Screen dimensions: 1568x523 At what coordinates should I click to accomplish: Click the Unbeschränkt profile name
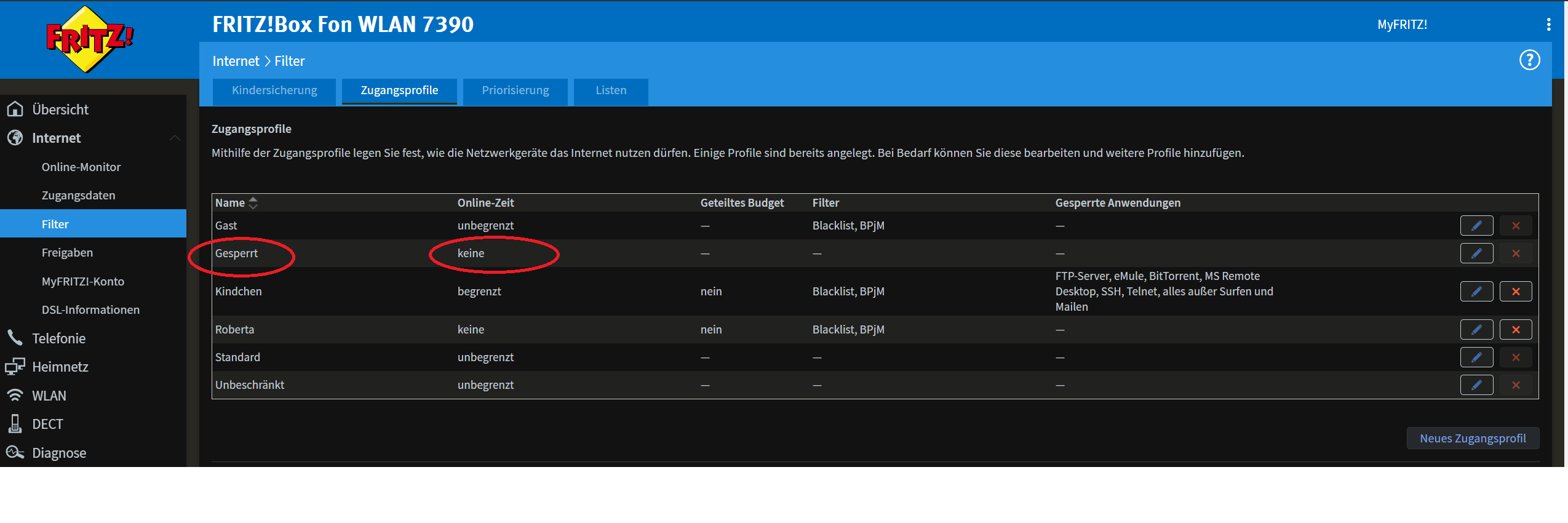249,385
